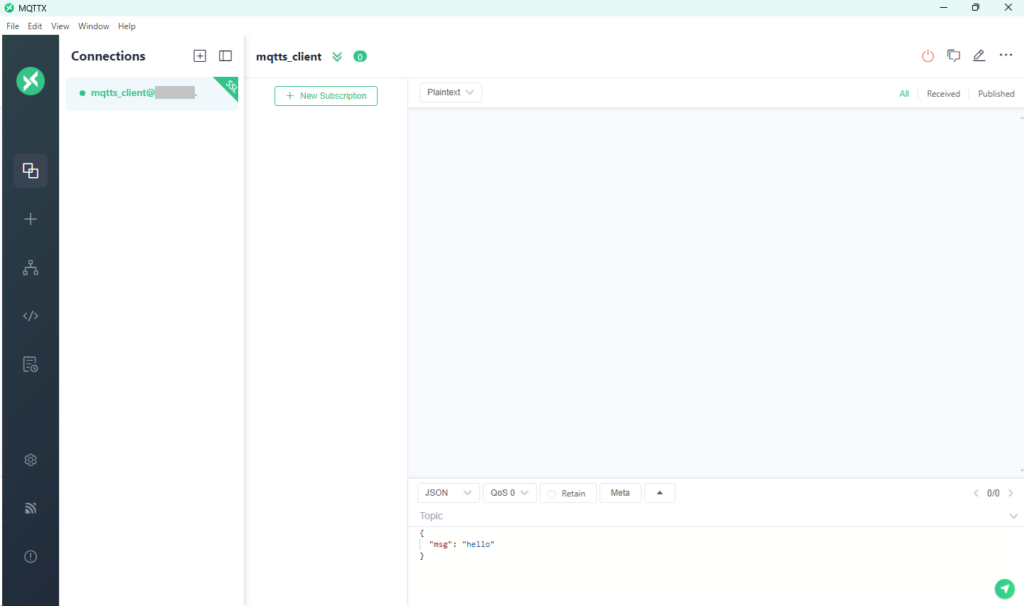Click the New Subscription button
The width and height of the screenshot is (1024, 606).
(x=326, y=96)
